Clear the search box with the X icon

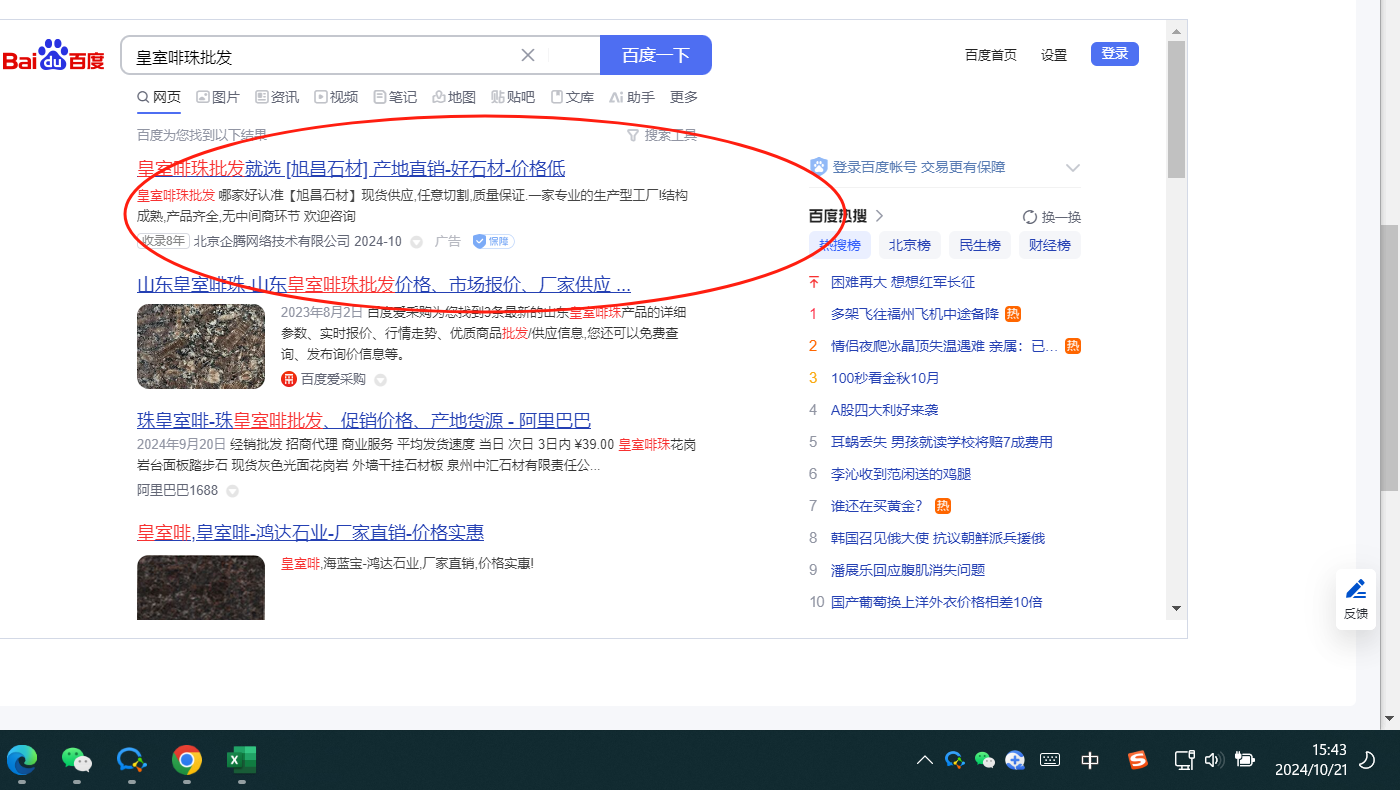tap(528, 55)
